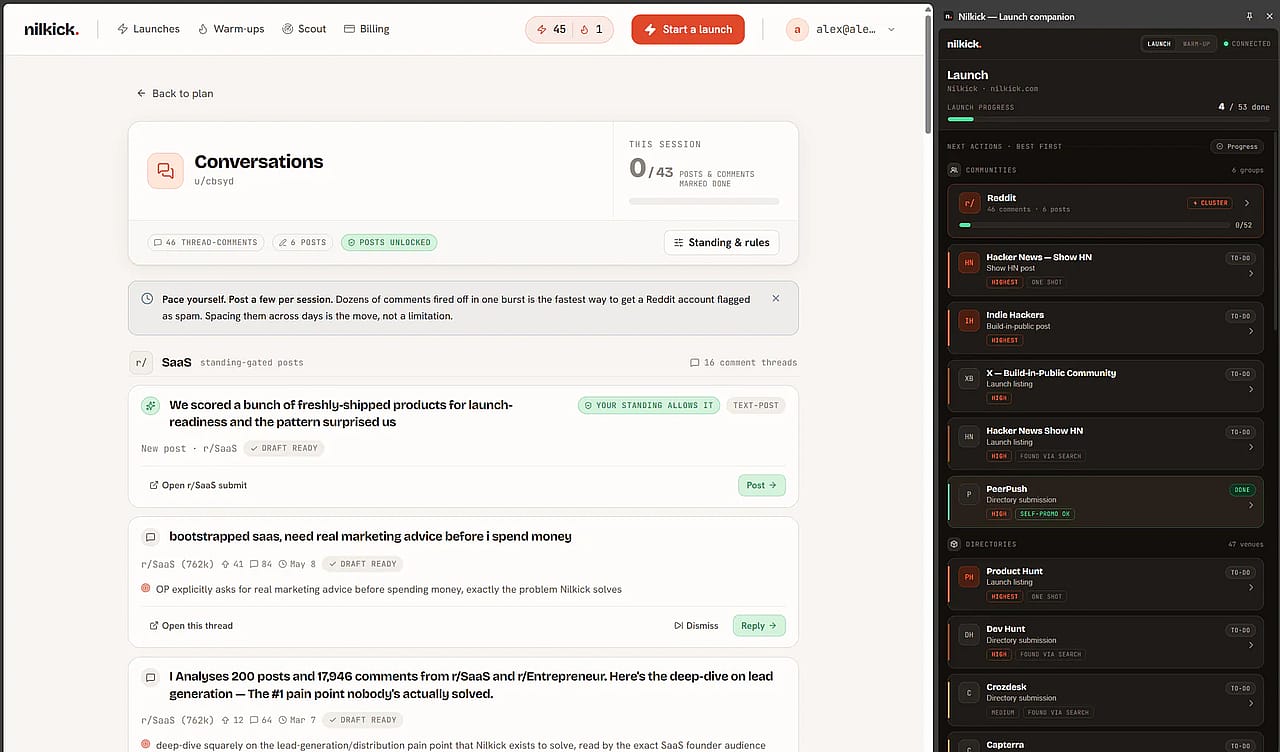Screen dimensions: 1280x752
Task: Open the Launches nav item
Action: pos(148,29)
